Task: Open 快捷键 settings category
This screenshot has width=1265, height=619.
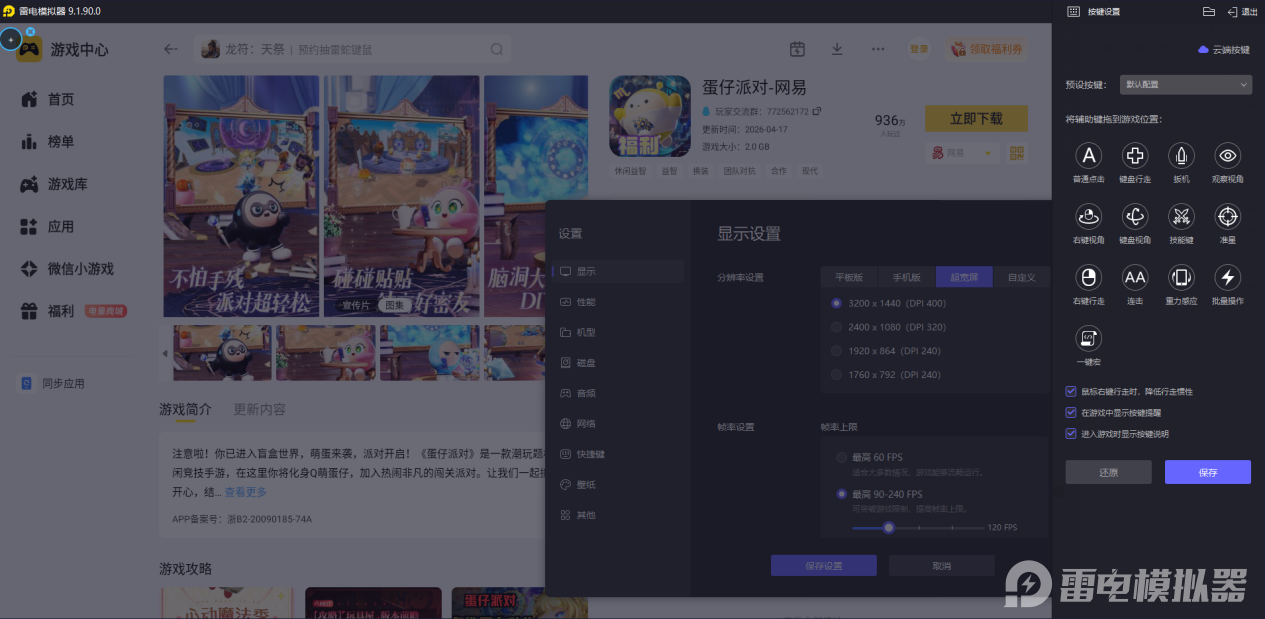Action: (x=618, y=454)
